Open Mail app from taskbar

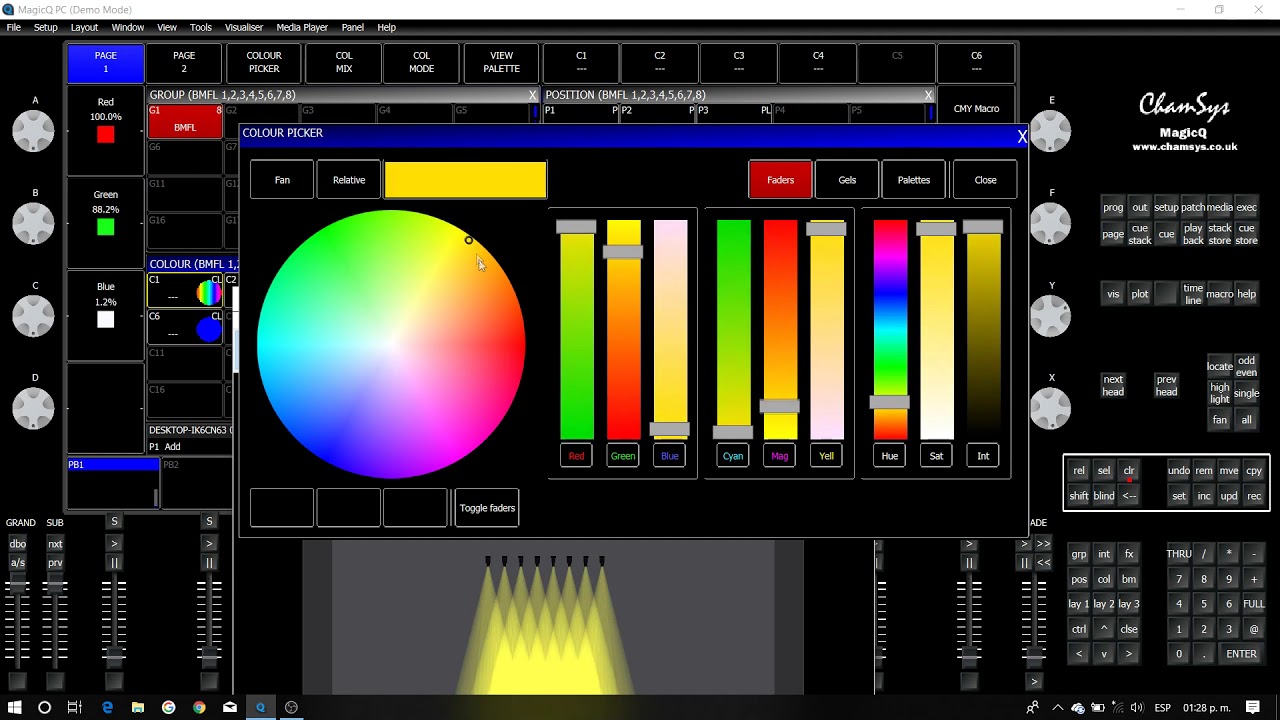pos(230,707)
